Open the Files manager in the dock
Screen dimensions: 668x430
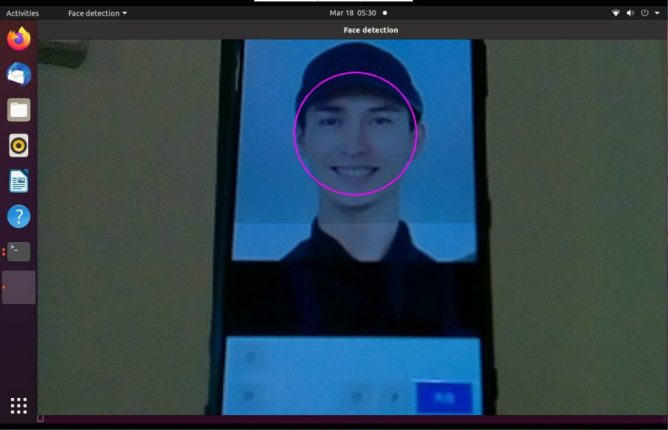(x=18, y=110)
